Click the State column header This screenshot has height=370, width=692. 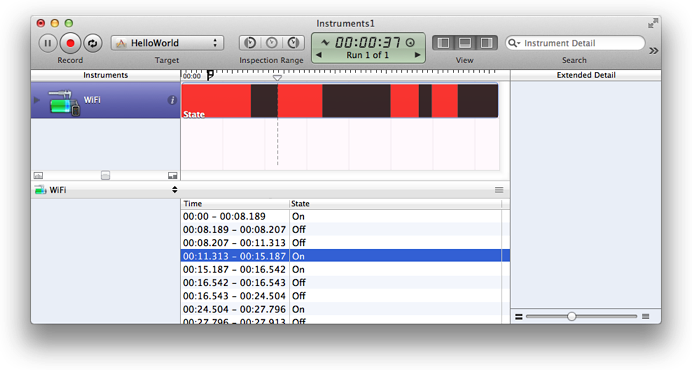click(395, 204)
